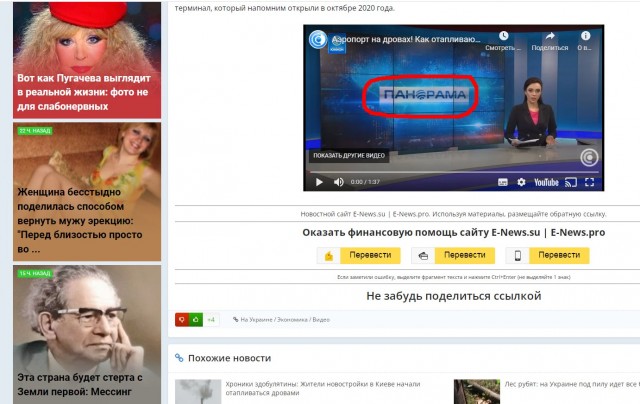640x404 pixels.
Task: Open 'Эта страна будет стерта' Мессинг article
Action: (x=87, y=335)
